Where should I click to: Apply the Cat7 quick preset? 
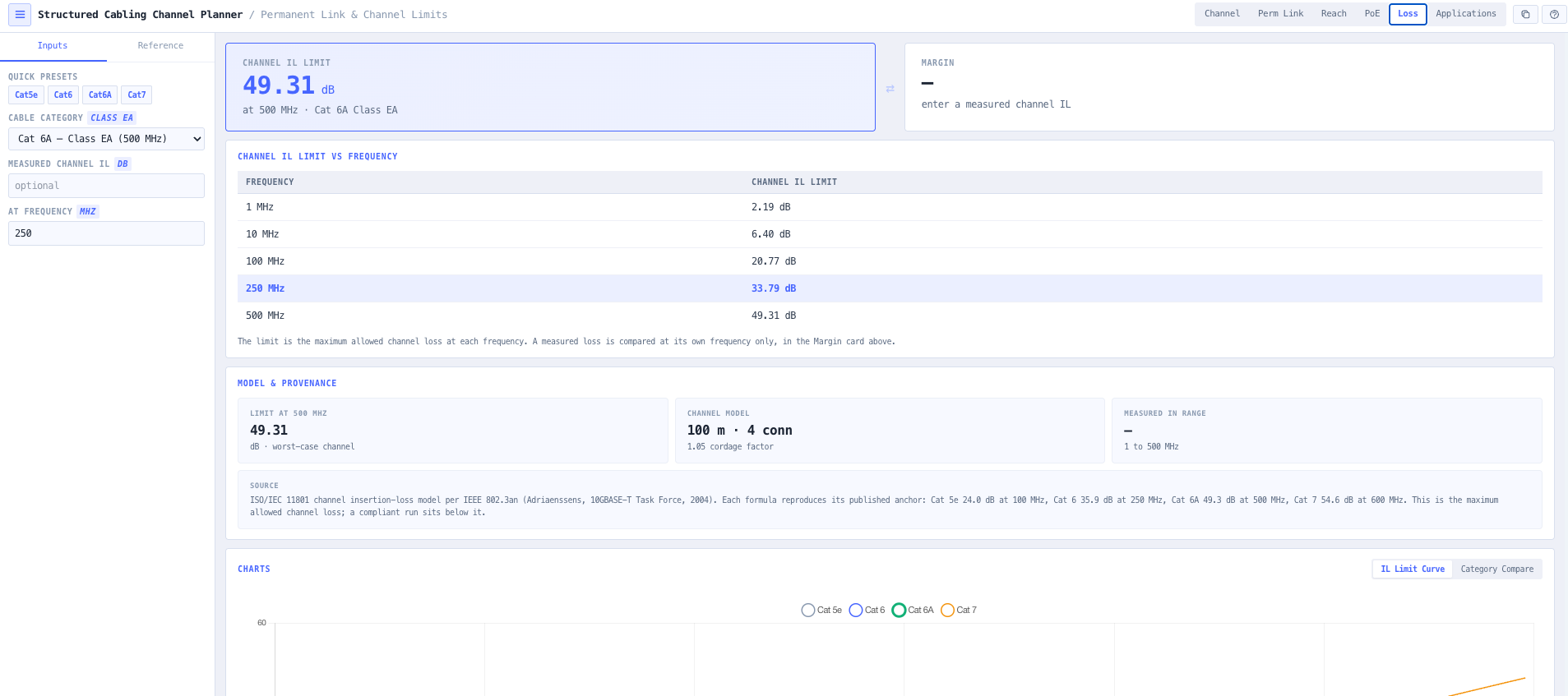coord(136,95)
